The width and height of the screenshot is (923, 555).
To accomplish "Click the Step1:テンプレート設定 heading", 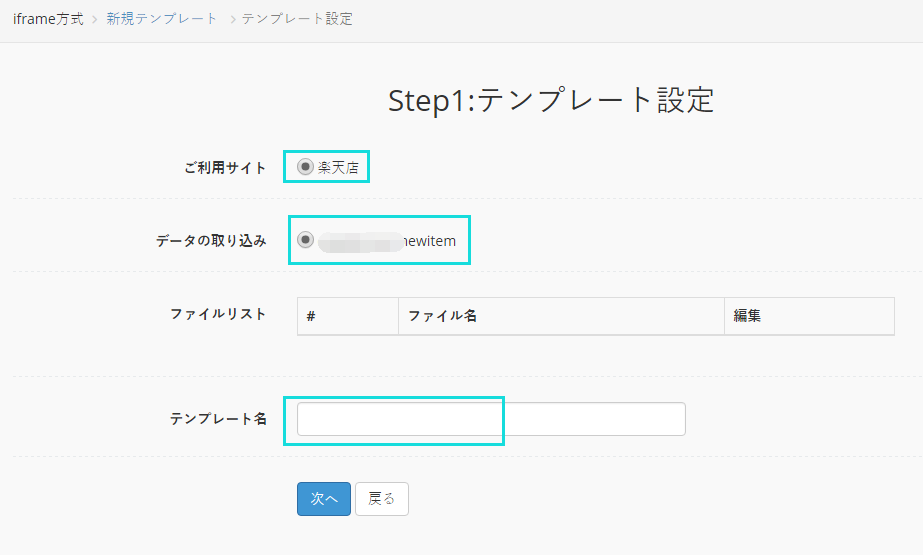I will 551,100.
